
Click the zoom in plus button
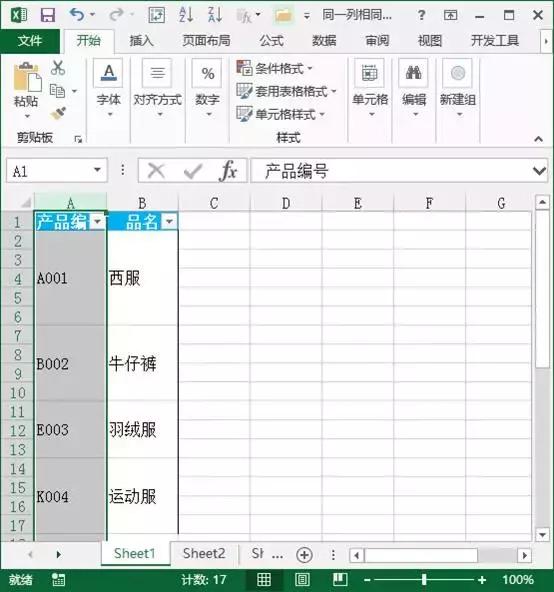(x=482, y=580)
